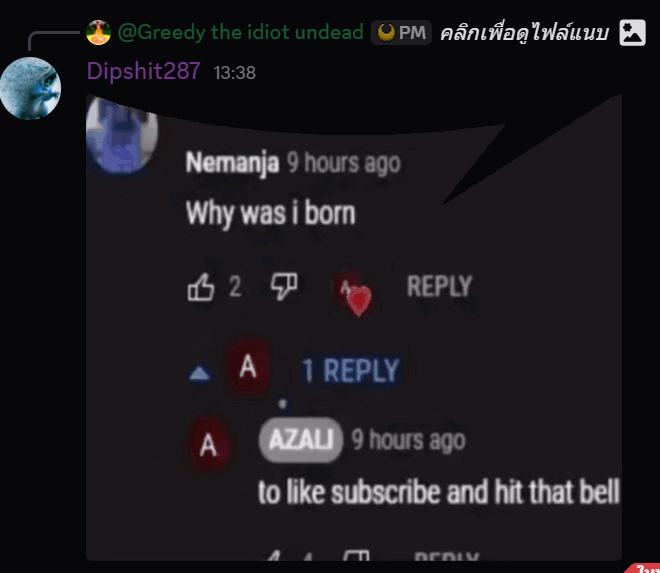The width and height of the screenshot is (660, 573).
Task: Click the AZALI name badge
Action: tap(300, 440)
